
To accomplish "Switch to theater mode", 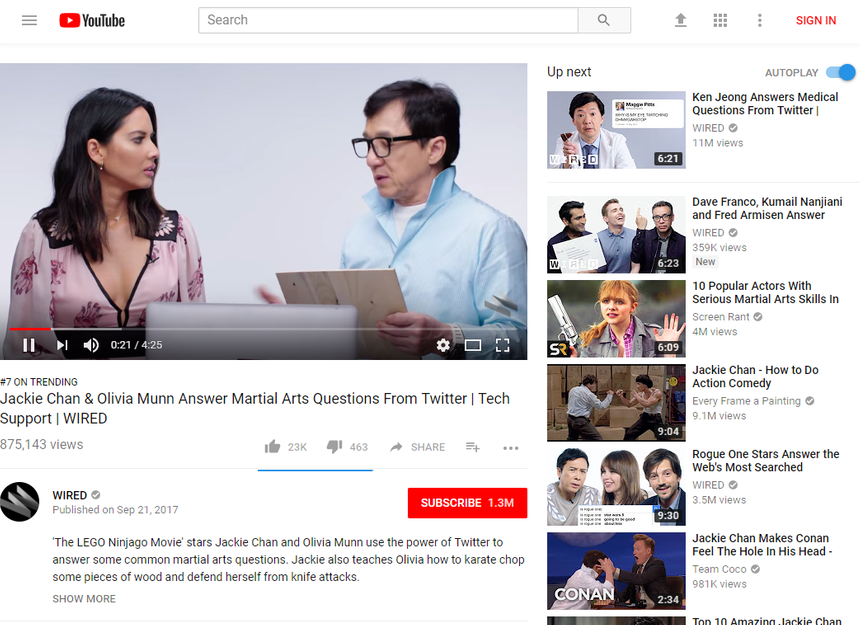I will click(x=473, y=345).
